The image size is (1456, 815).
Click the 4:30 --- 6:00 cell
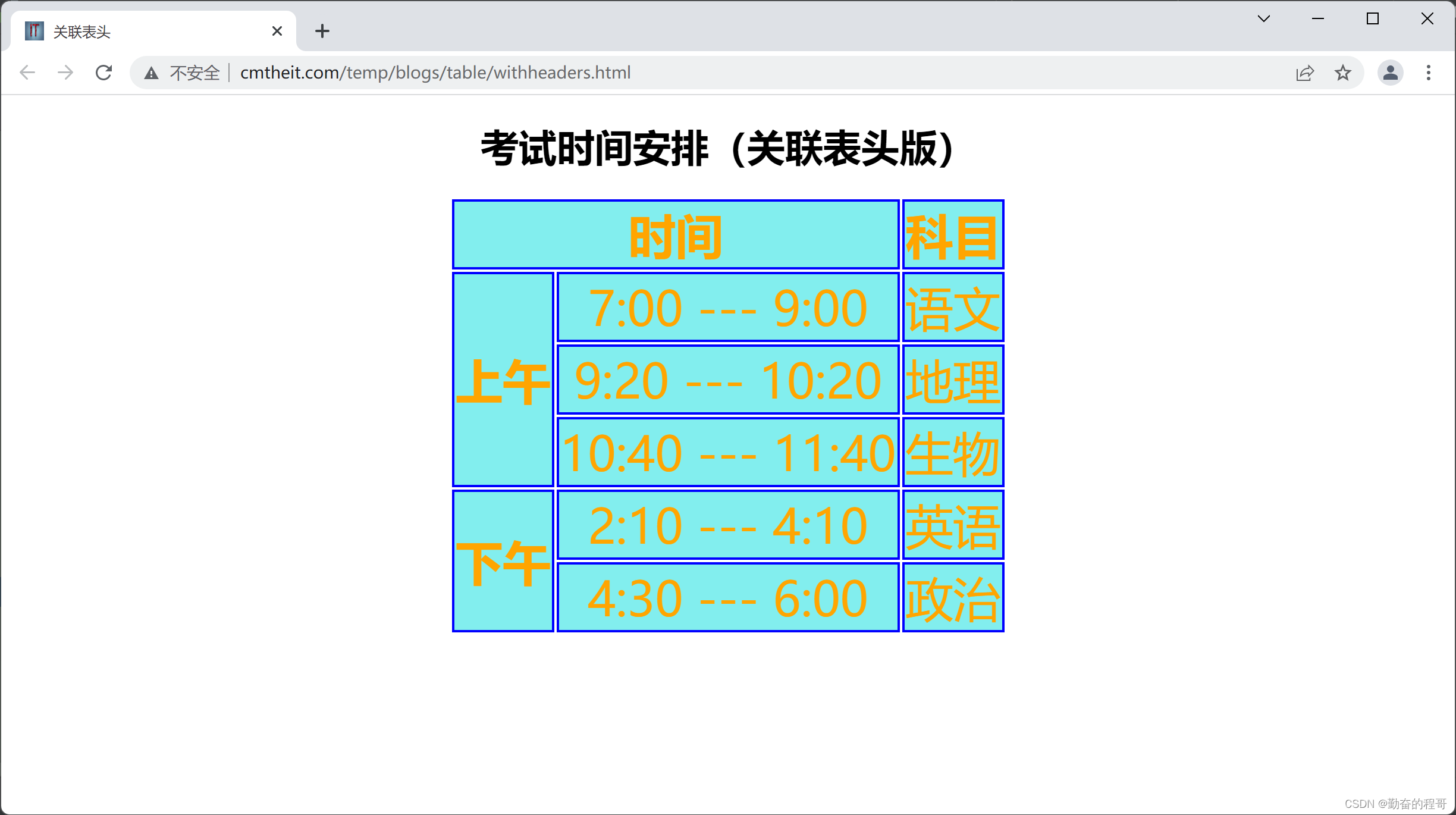[728, 597]
